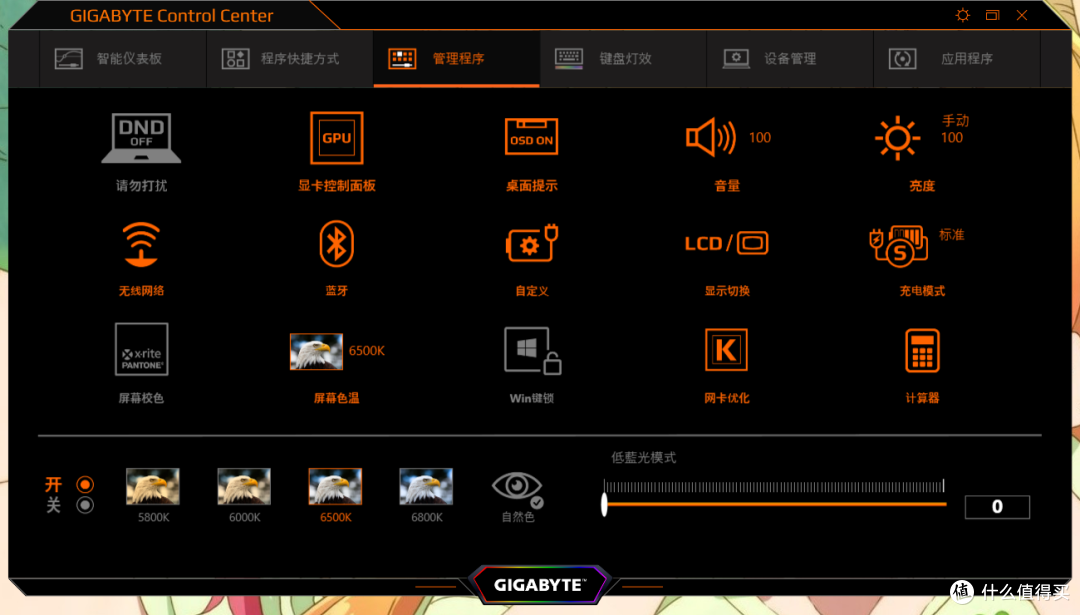Close the GIGABYTE Control Center window

tap(1021, 15)
